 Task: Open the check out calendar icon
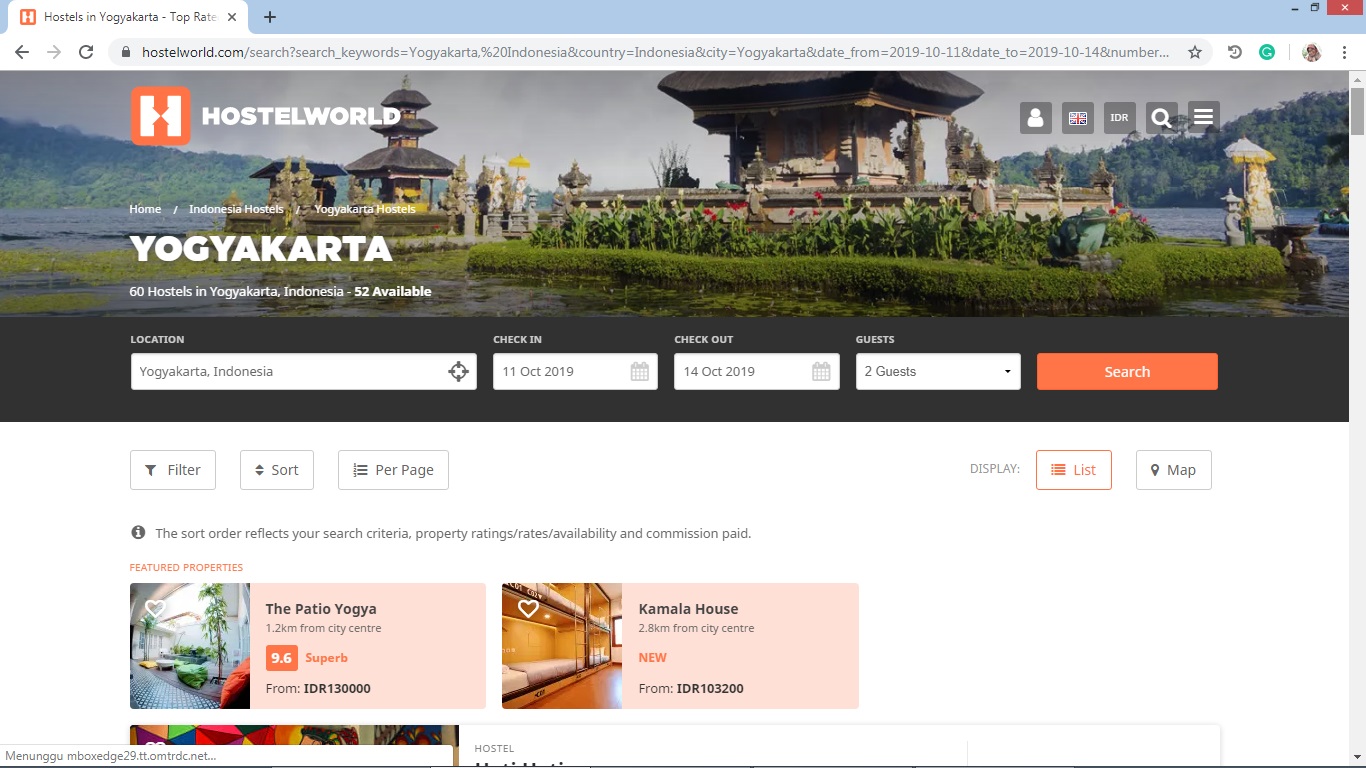821,372
